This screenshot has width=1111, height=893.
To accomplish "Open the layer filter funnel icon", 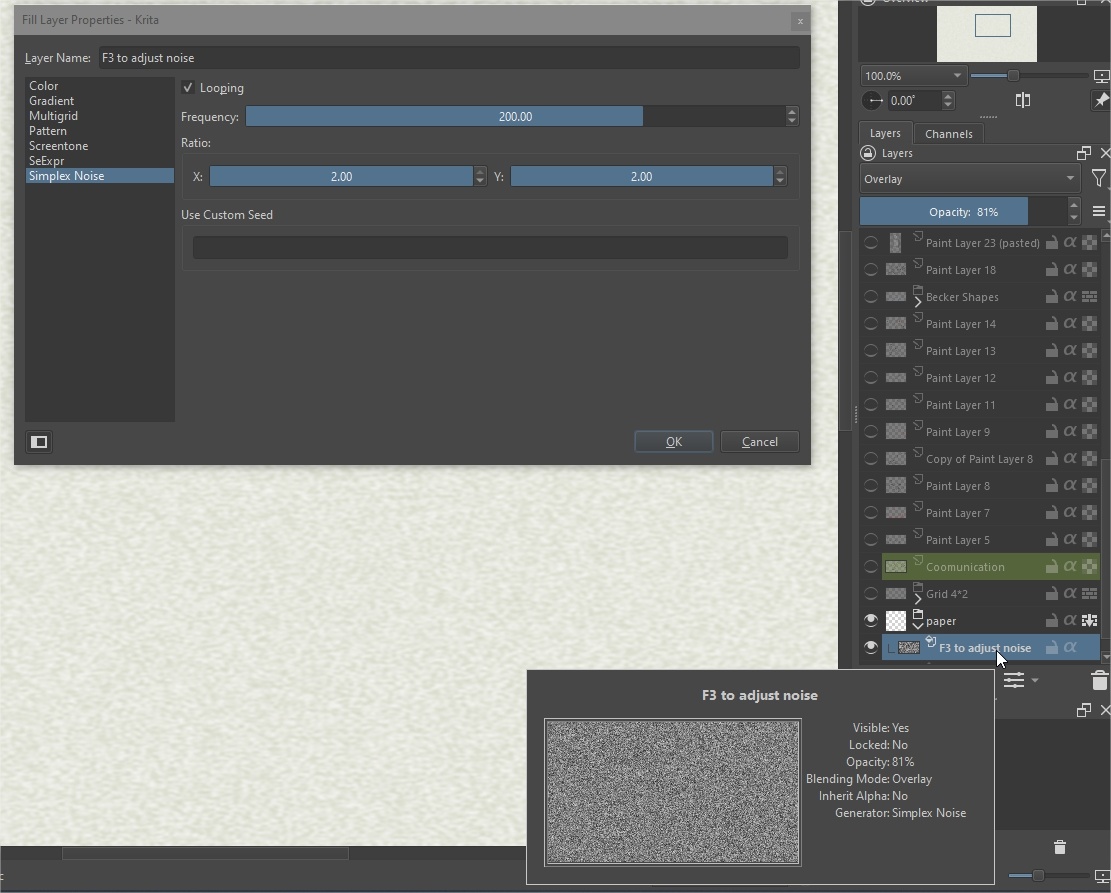I will click(1099, 179).
